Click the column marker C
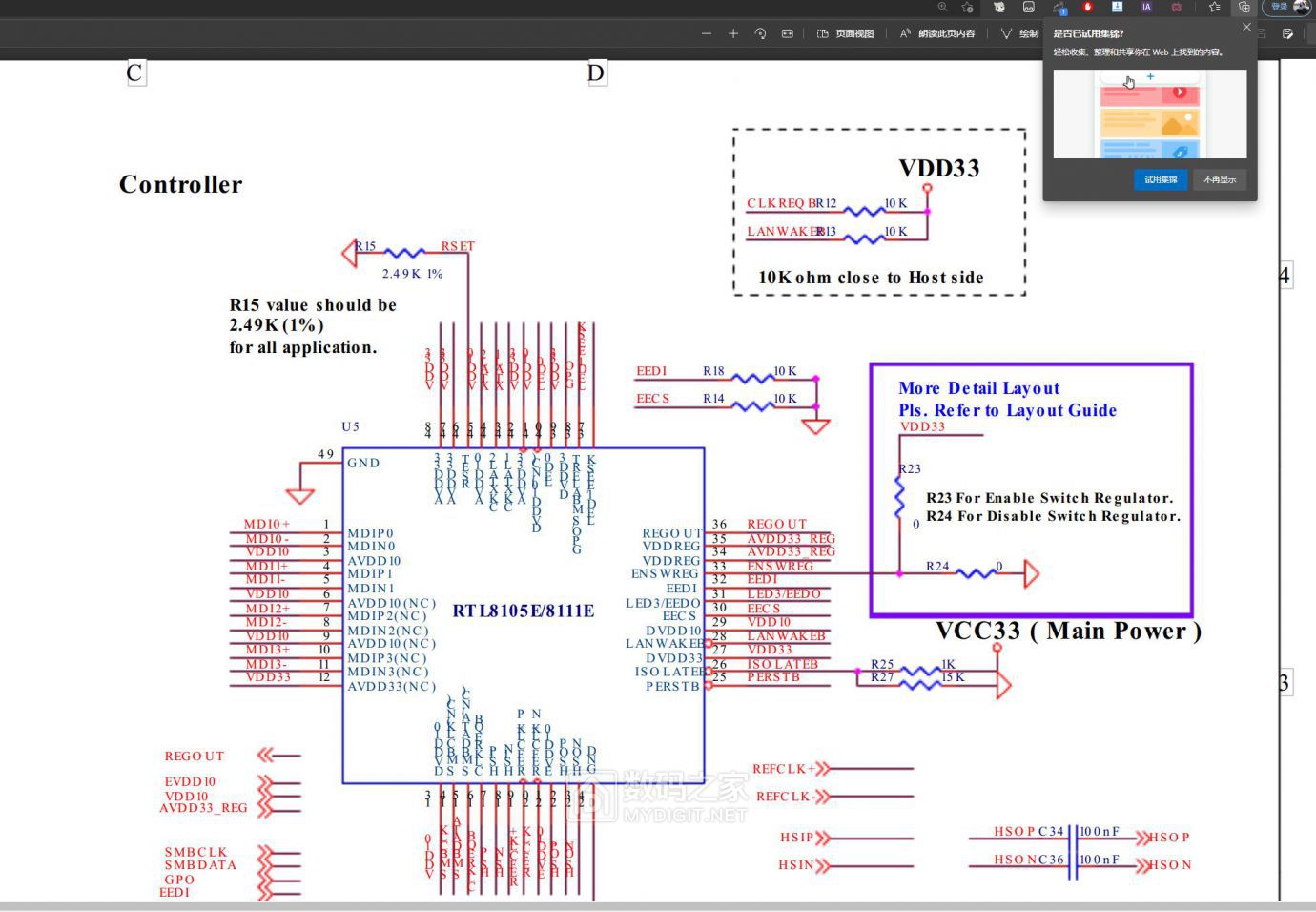The height and width of the screenshot is (912, 1316). click(x=134, y=73)
